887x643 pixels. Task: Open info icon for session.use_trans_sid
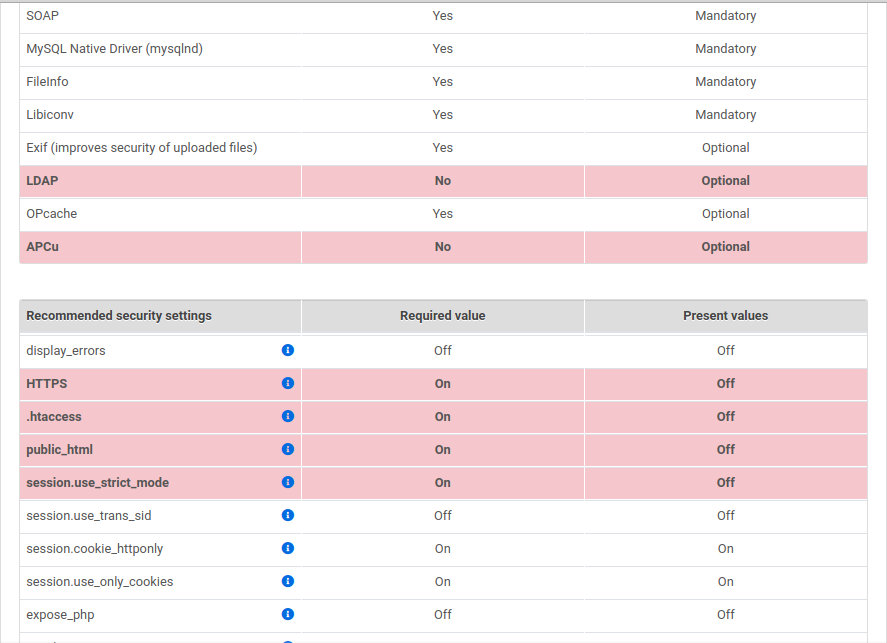[288, 515]
